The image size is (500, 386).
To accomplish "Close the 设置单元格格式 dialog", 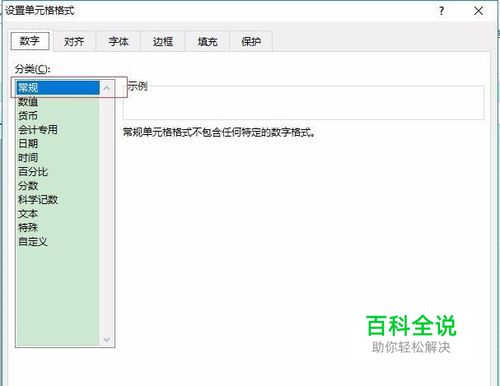I will click(x=478, y=11).
